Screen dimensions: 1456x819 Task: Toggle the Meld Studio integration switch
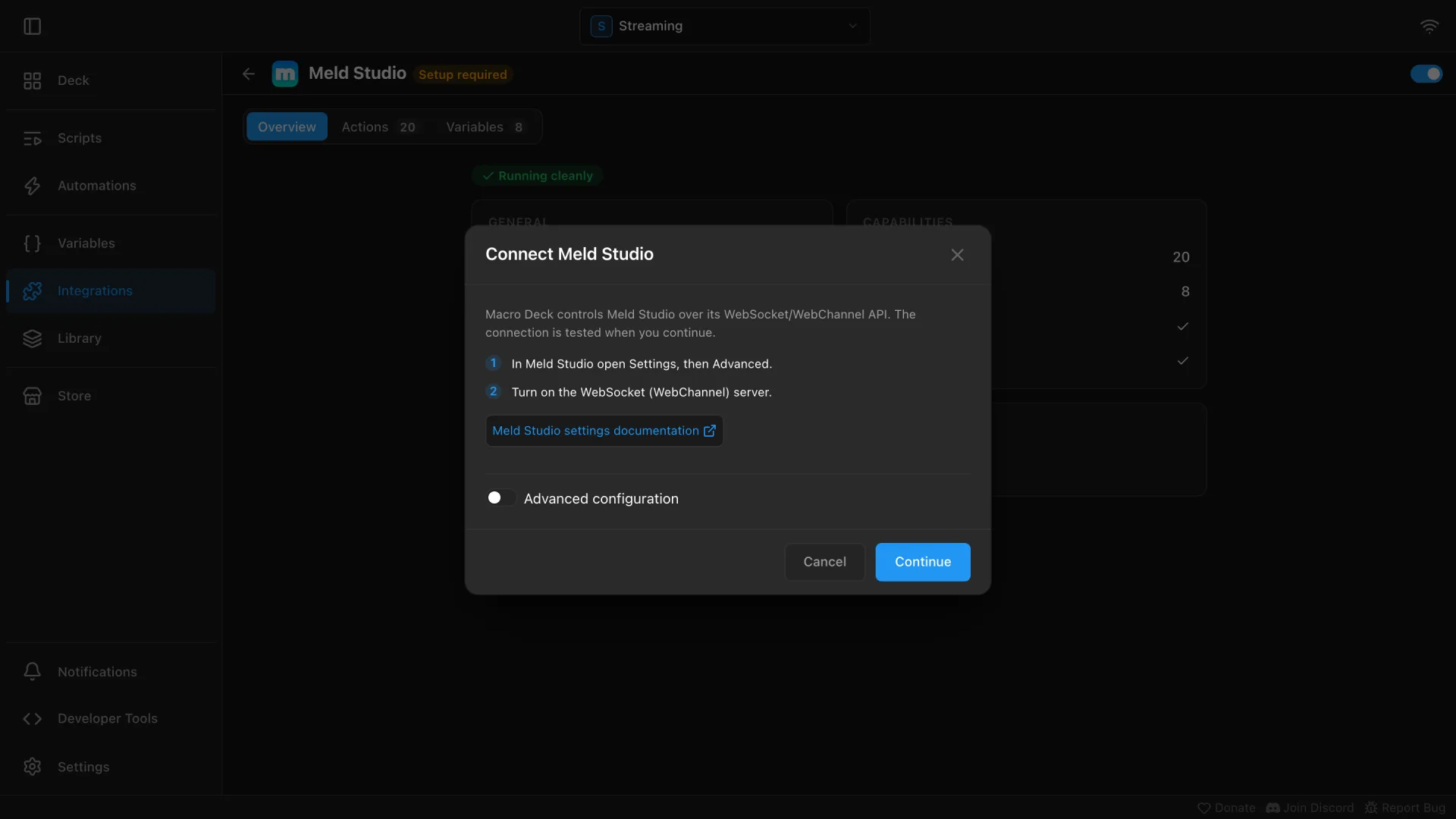[1426, 74]
